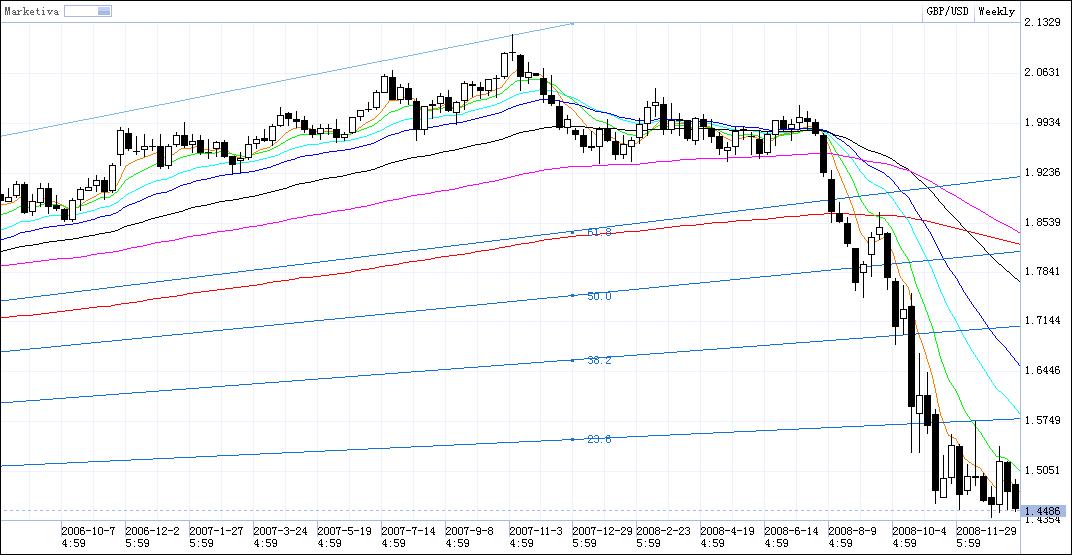This screenshot has width=1072, height=555.
Task: Click the 2008-4-19 date label
Action: [x=728, y=530]
